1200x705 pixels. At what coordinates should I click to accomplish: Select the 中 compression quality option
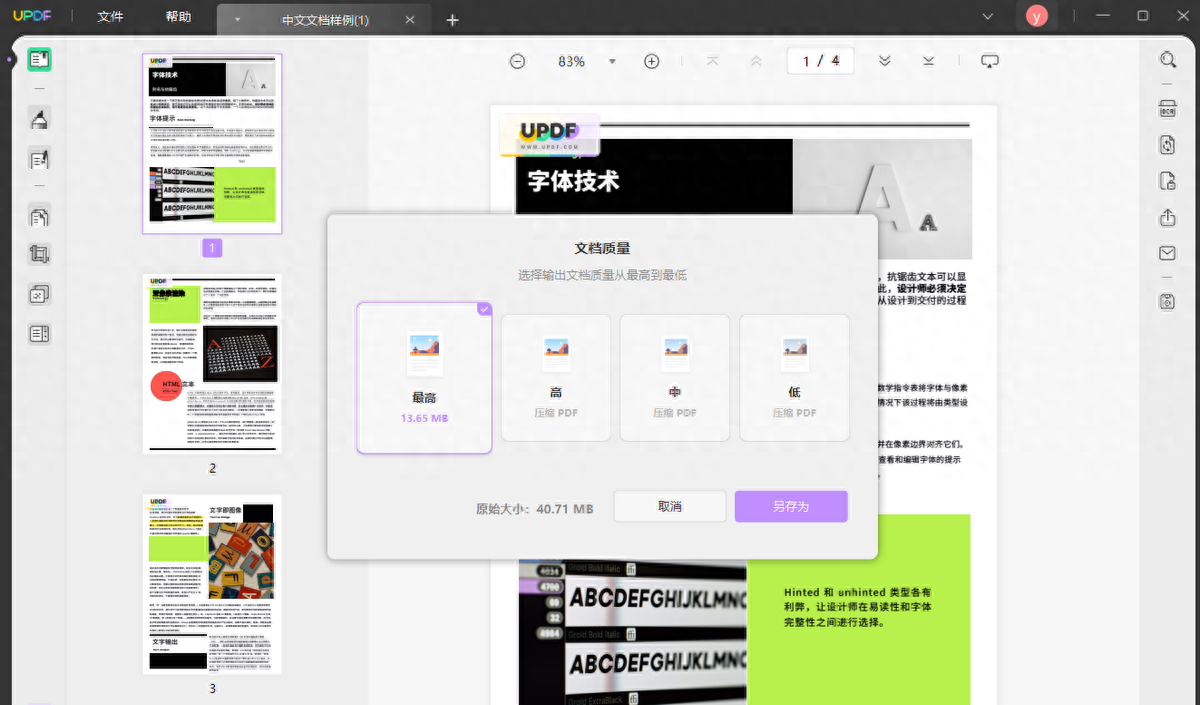tap(674, 378)
